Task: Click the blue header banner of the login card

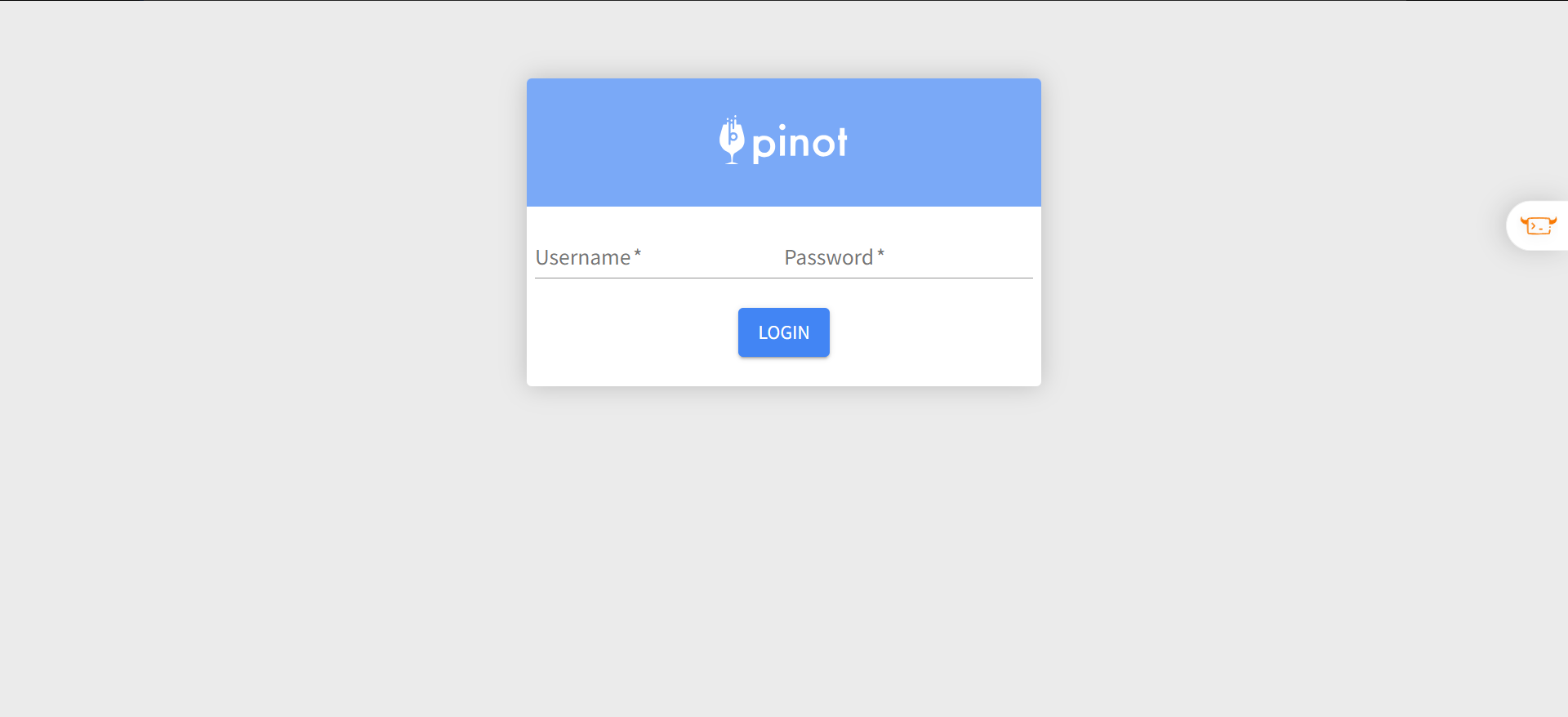Action: pos(784,142)
